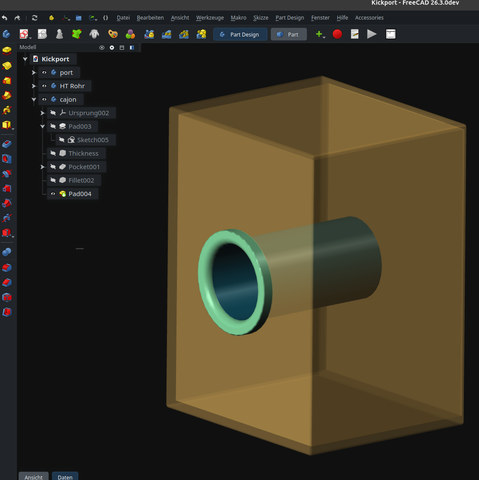The height and width of the screenshot is (480, 479).
Task: Click the red Record Macro button
Action: 337,34
